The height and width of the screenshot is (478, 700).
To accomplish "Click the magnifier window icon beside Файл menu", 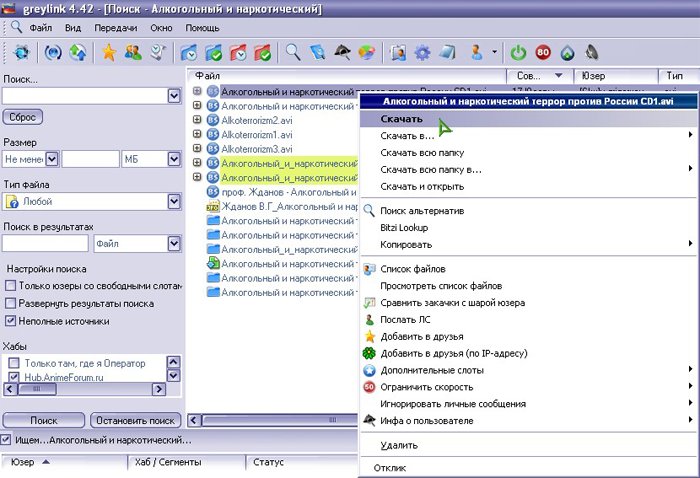I will (x=16, y=27).
